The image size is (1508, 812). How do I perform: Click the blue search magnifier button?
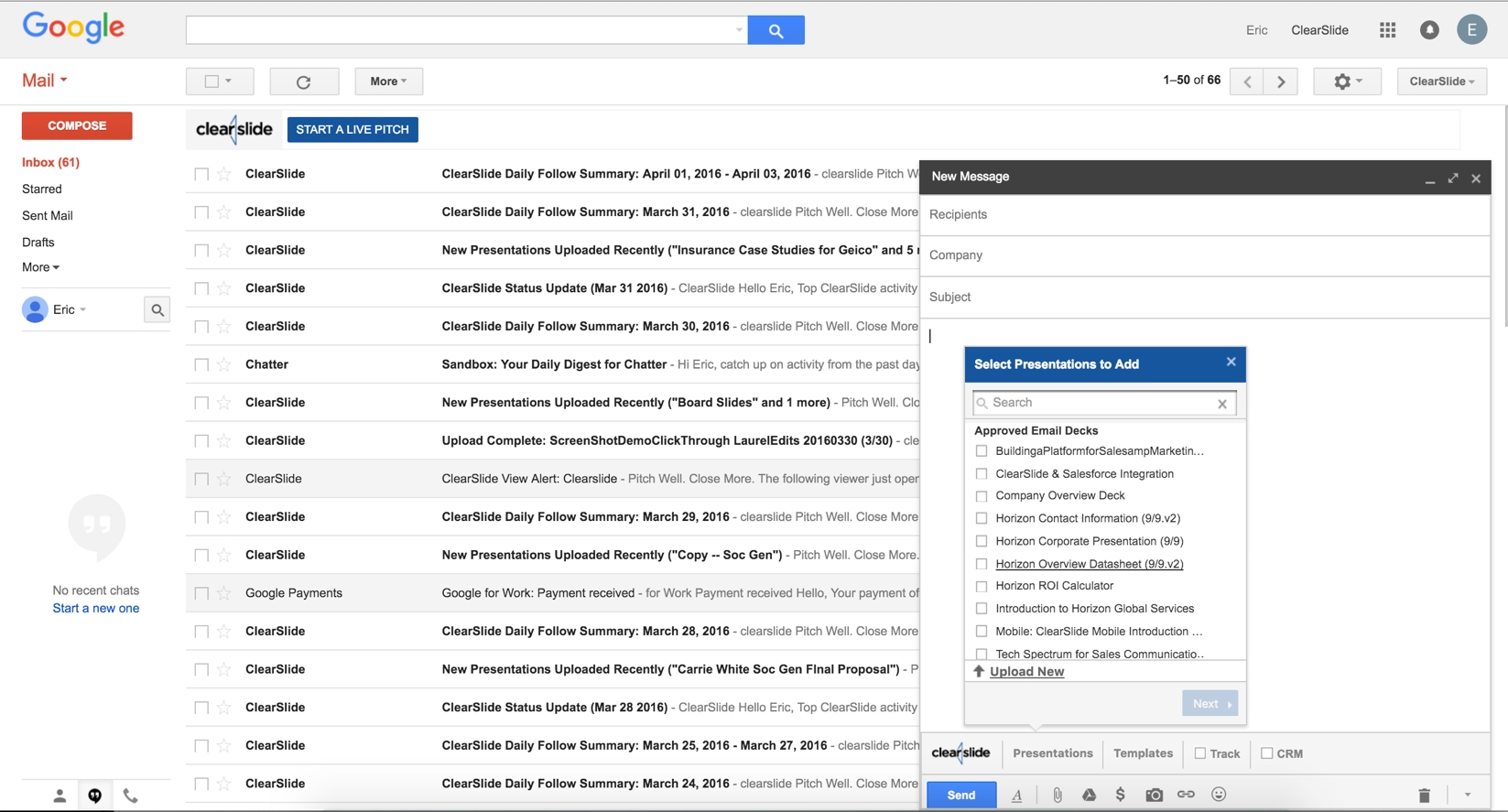pos(776,30)
